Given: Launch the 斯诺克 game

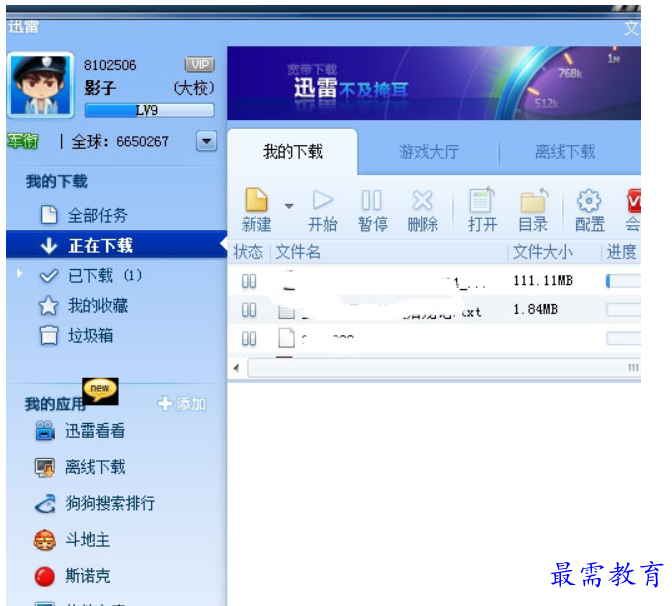Looking at the screenshot, I should pyautogui.click(x=87, y=576).
